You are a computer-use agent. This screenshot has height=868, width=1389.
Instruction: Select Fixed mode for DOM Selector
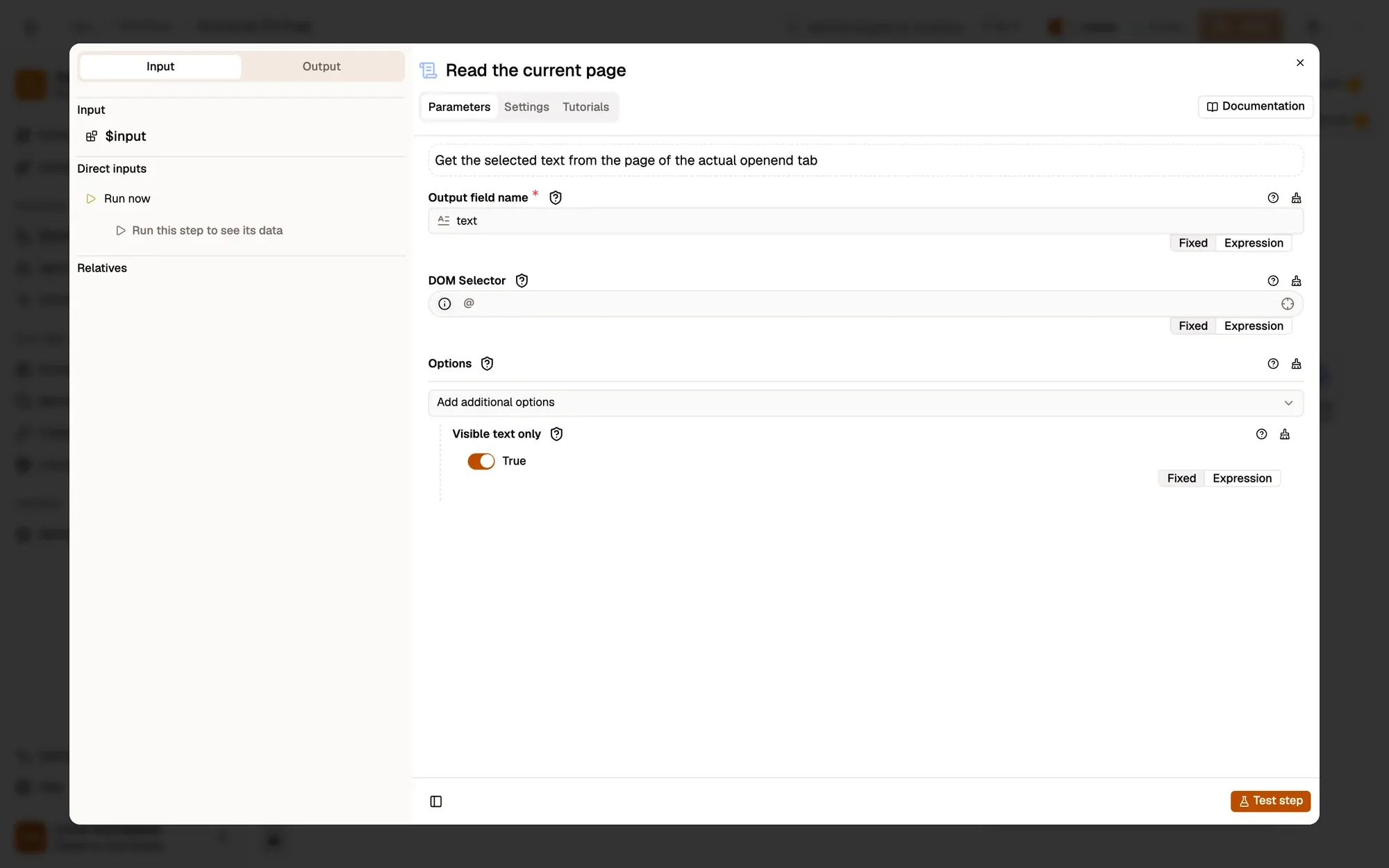point(1192,326)
